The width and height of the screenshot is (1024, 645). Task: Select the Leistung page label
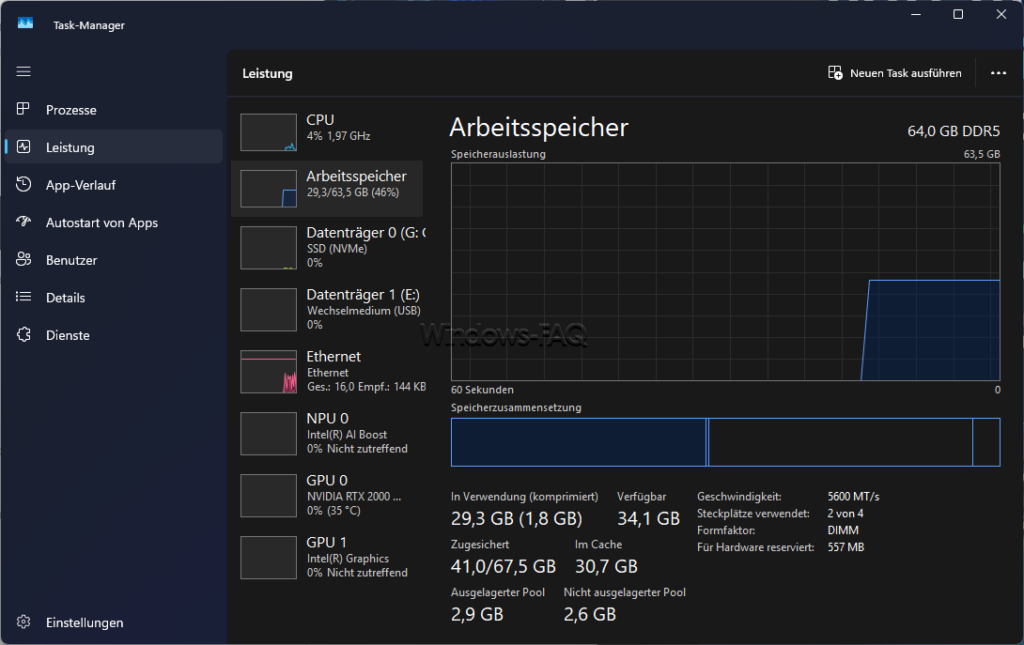click(x=70, y=148)
